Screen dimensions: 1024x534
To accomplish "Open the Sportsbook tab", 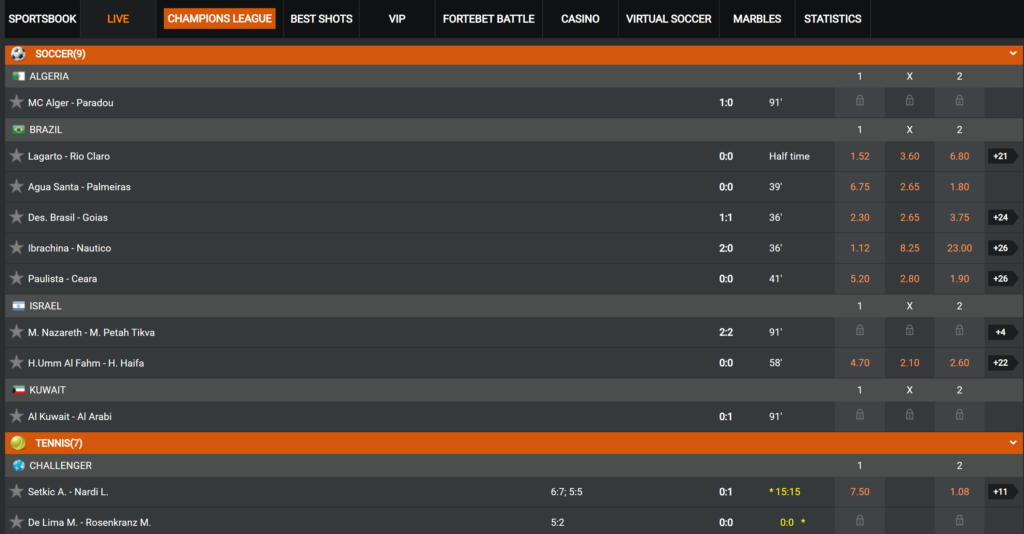I will coord(42,19).
